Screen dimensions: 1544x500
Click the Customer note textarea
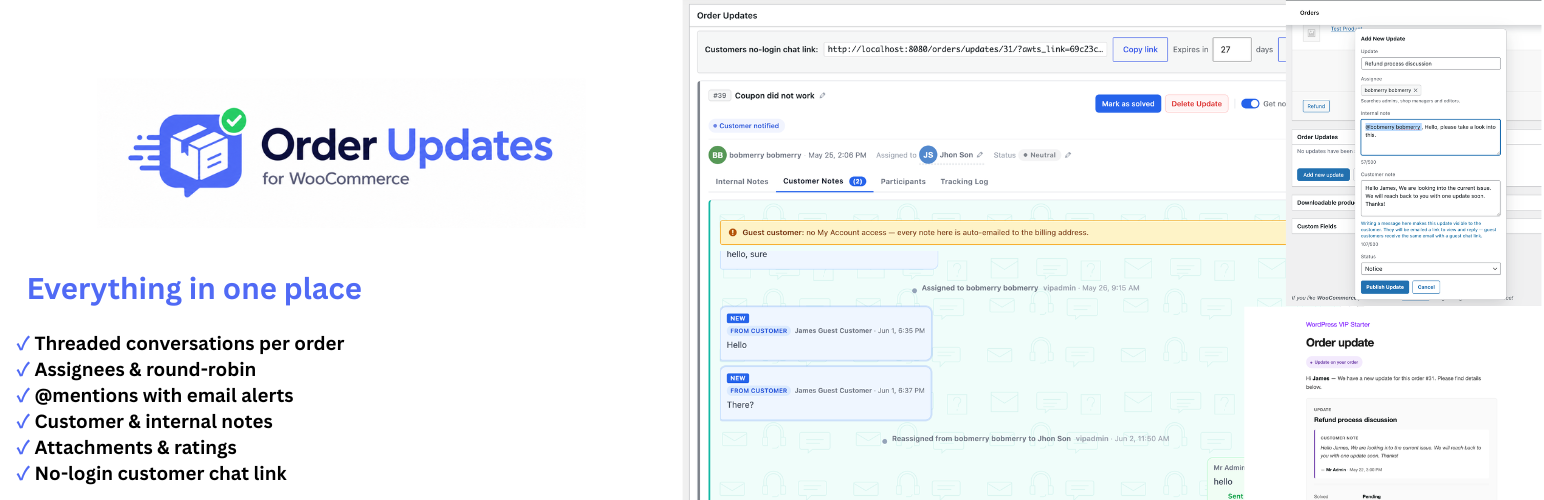pos(1430,198)
